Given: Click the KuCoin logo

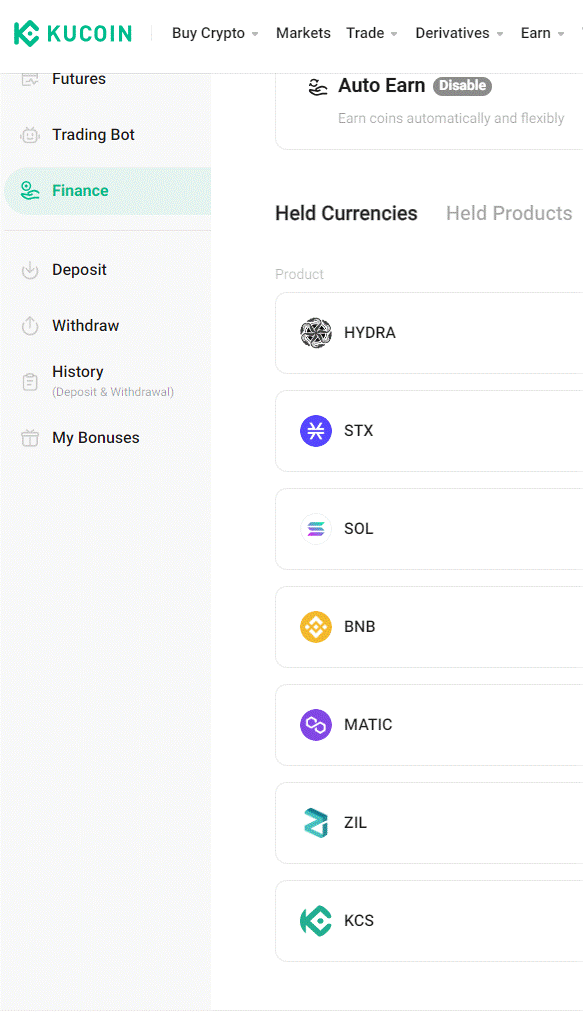Looking at the screenshot, I should pos(73,33).
